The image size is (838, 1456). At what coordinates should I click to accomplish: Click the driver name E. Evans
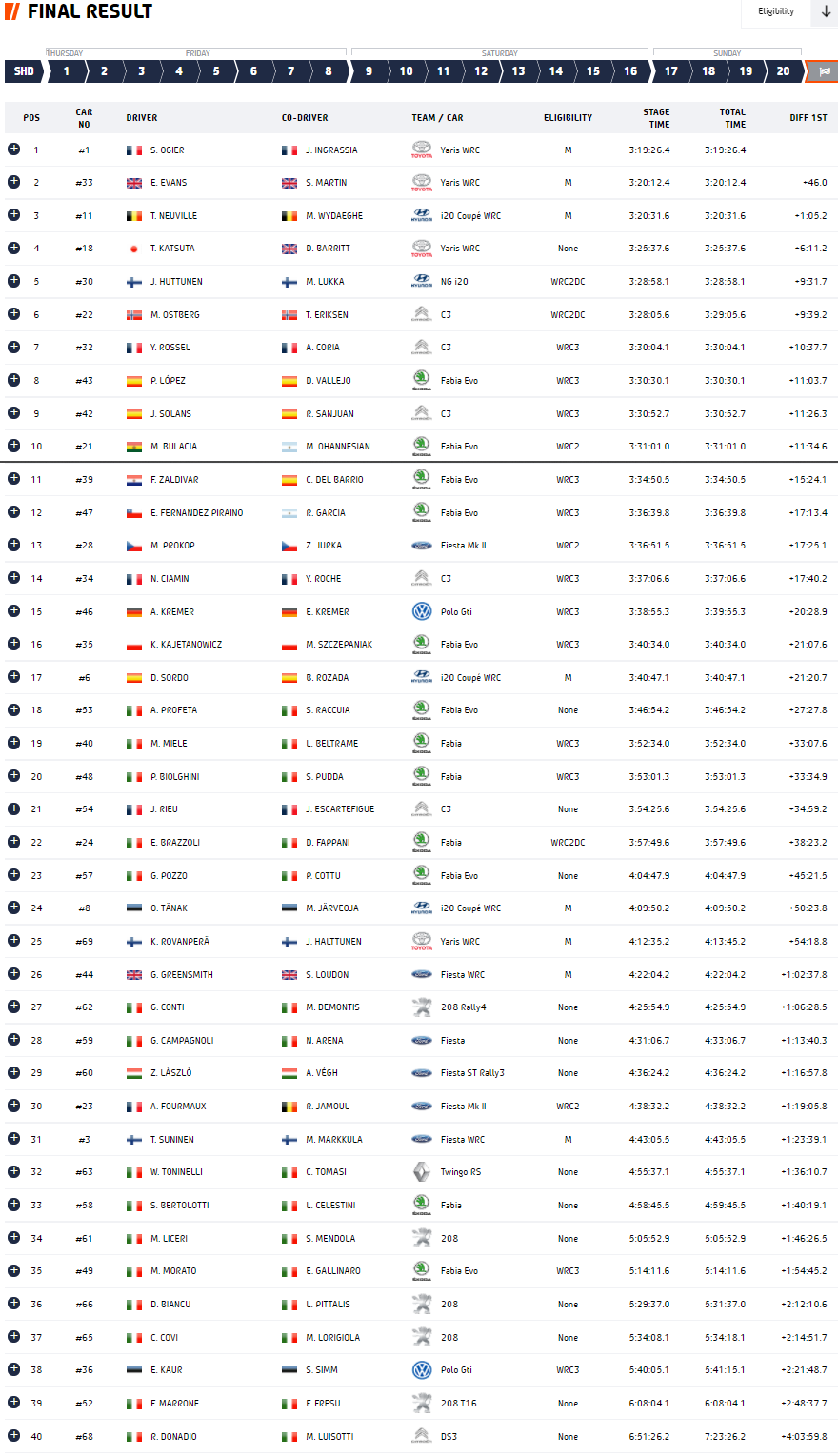pyautogui.click(x=169, y=183)
